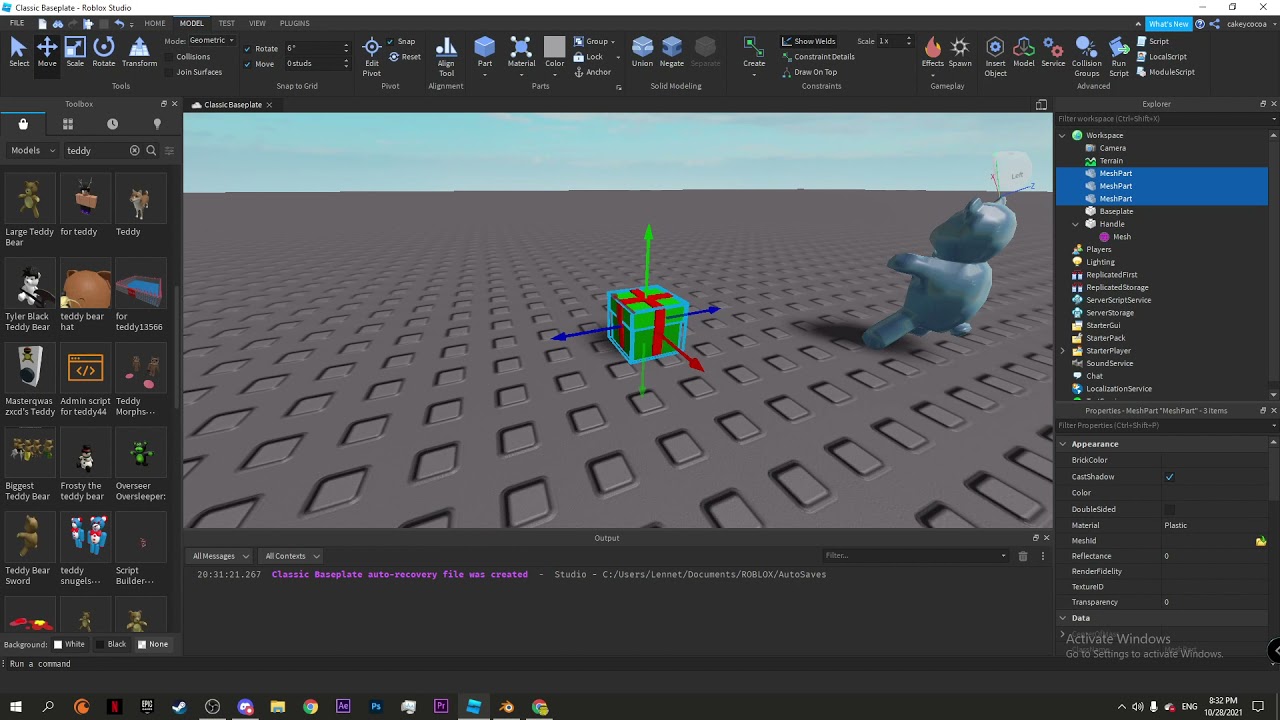This screenshot has height=720, width=1280.
Task: Click Constraint Details button
Action: coord(818,57)
